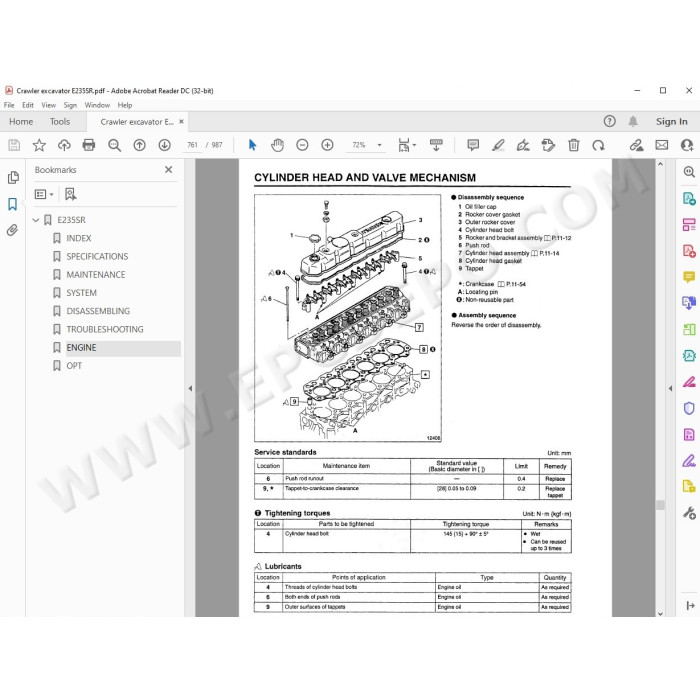Viewport: 700px width, 700px height.
Task: Add document to starred favorites
Action: coord(39,145)
